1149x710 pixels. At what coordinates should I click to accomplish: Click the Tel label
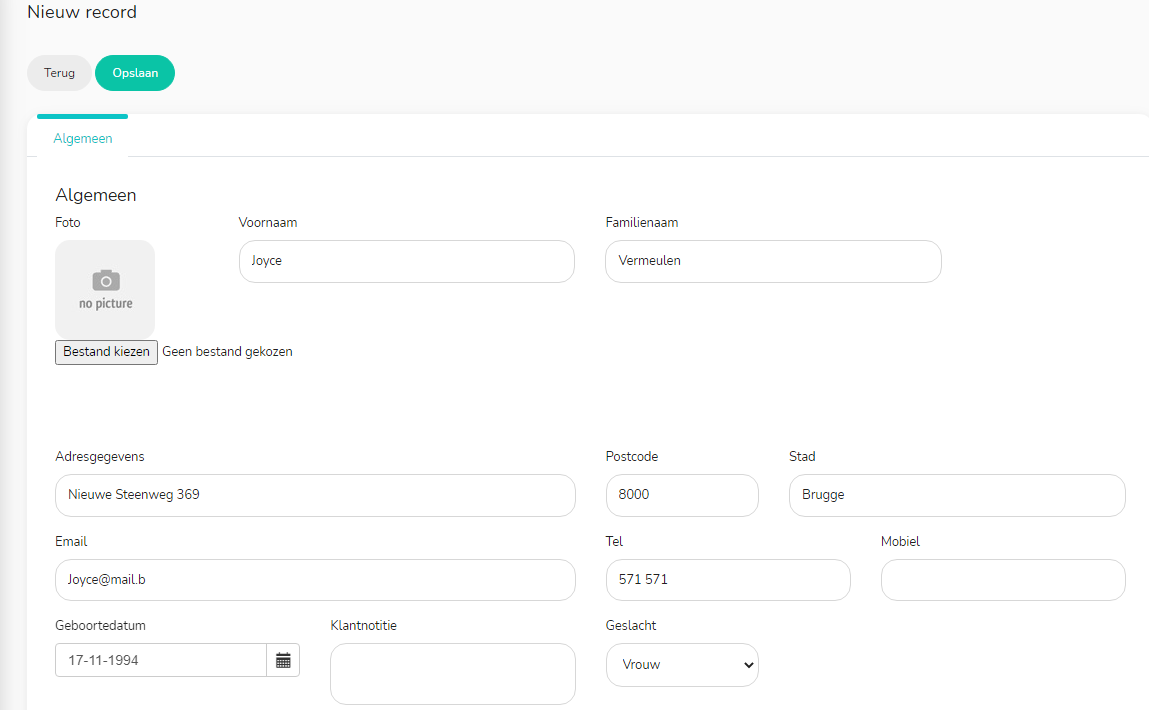(614, 541)
